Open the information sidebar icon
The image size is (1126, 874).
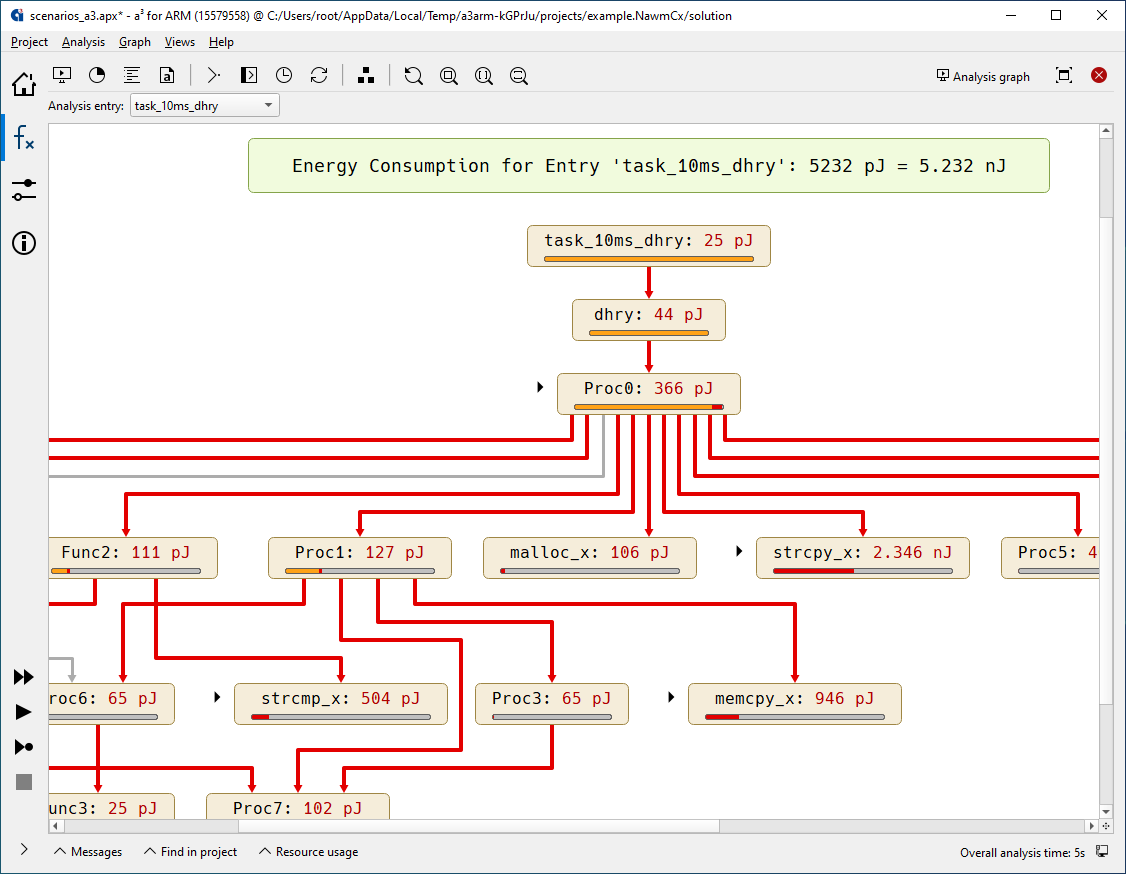24,243
